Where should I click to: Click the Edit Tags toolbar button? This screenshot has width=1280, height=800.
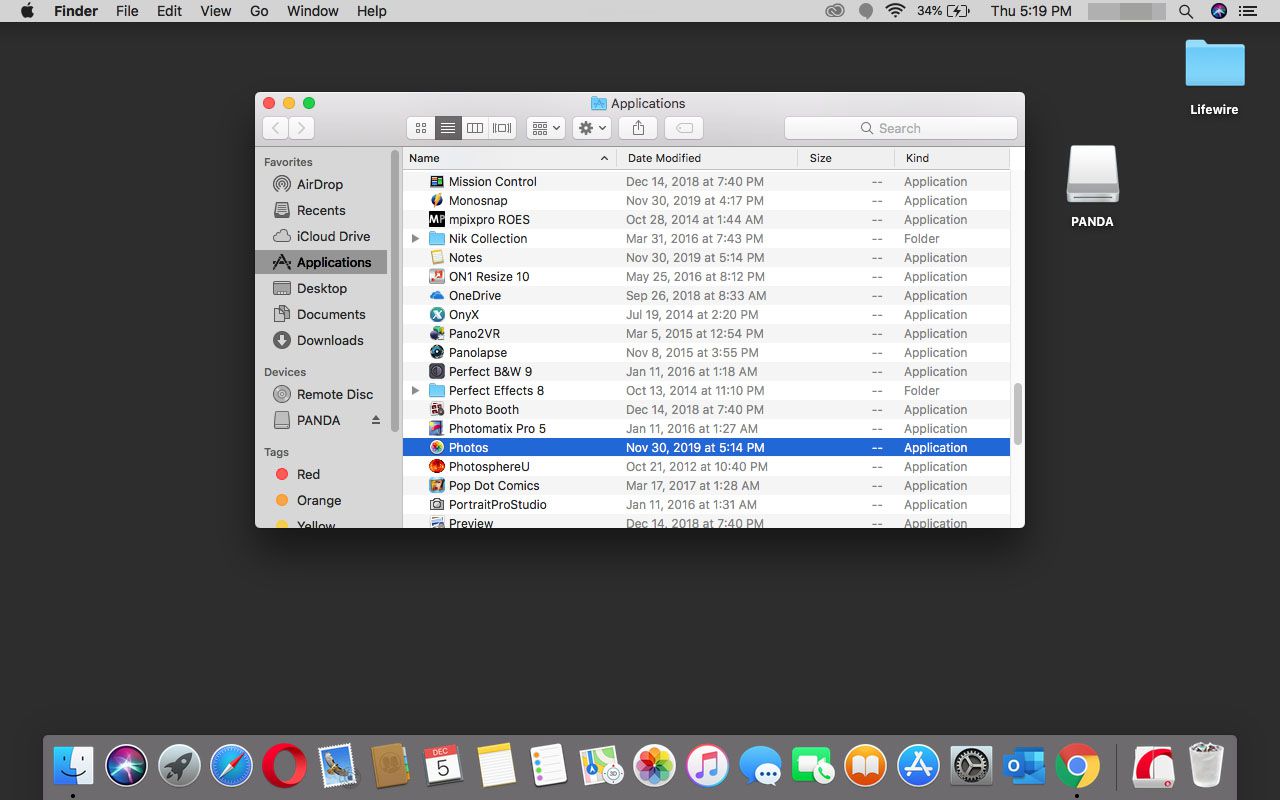point(684,128)
